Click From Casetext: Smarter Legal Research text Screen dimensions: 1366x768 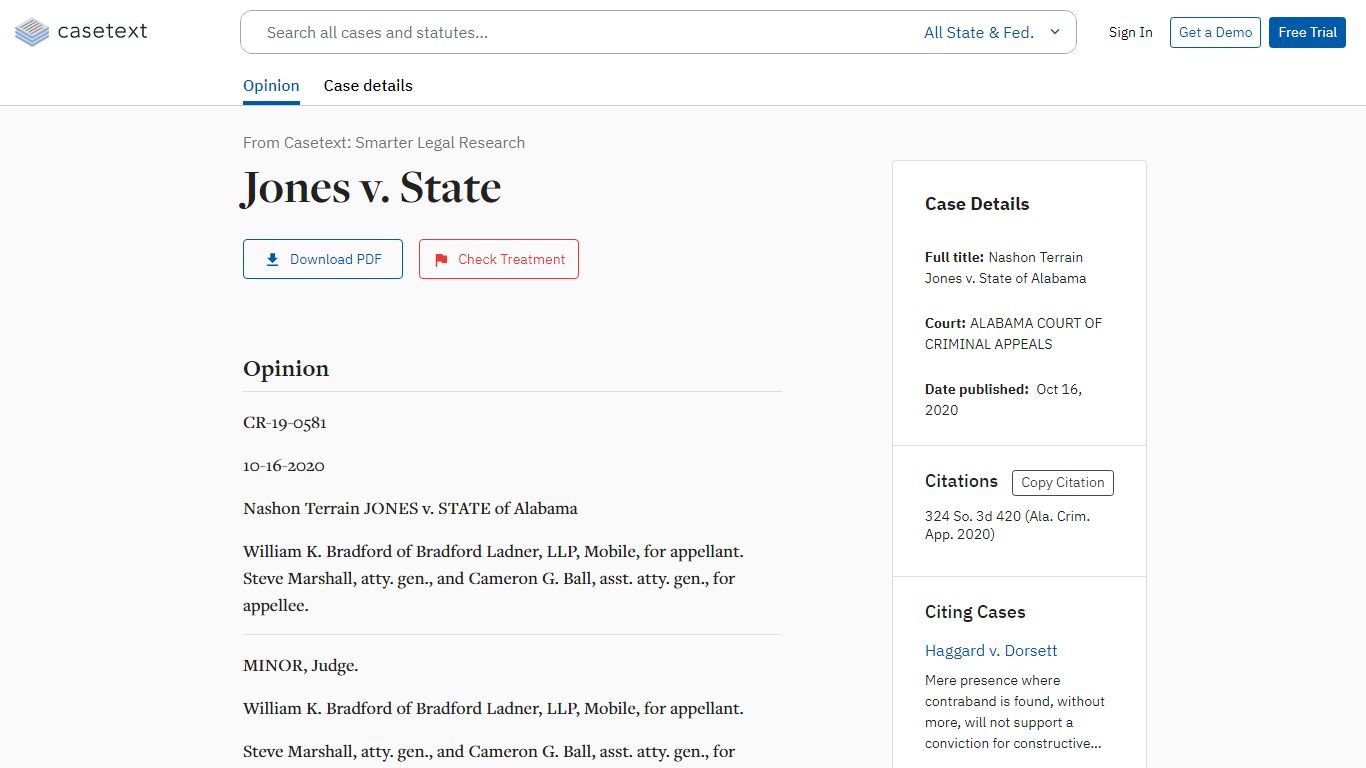[384, 142]
